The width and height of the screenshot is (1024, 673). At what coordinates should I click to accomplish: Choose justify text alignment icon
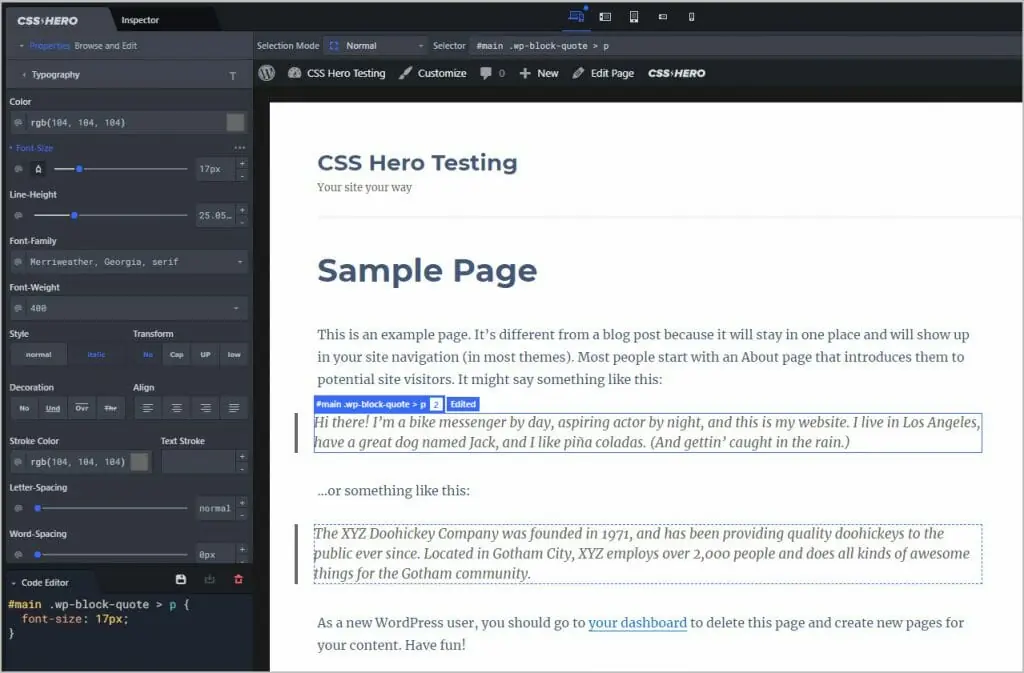click(x=234, y=408)
